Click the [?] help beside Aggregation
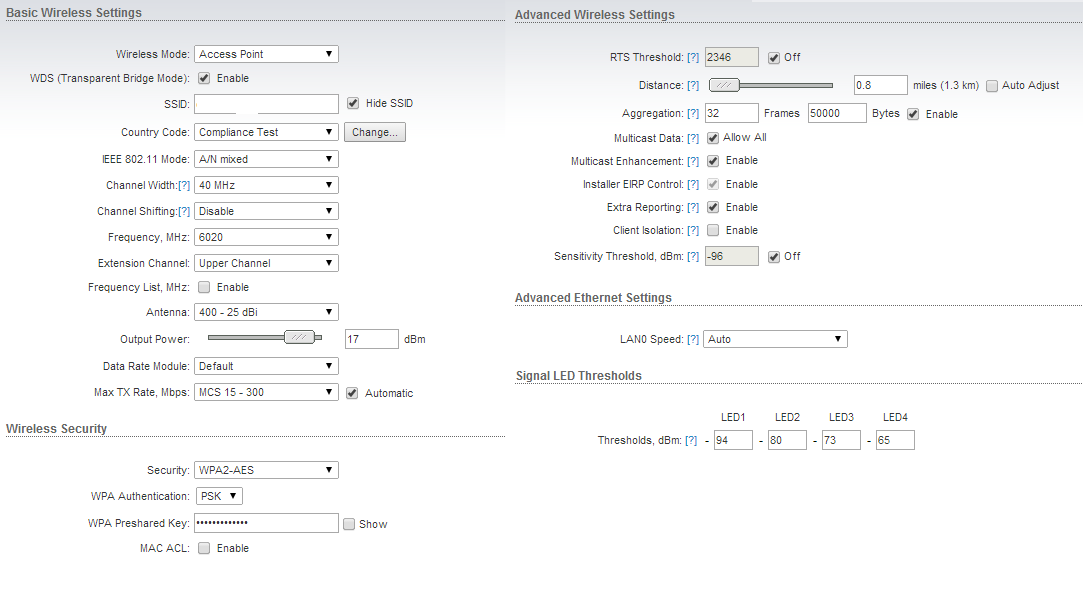1083x589 pixels. pos(693,114)
